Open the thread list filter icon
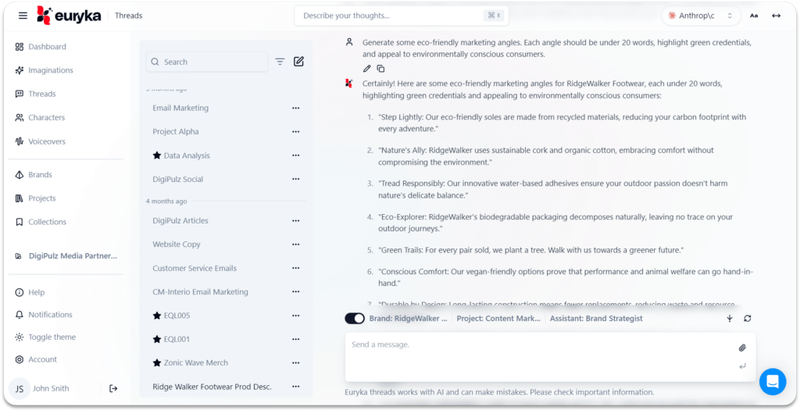This screenshot has width=800, height=411. [280, 62]
